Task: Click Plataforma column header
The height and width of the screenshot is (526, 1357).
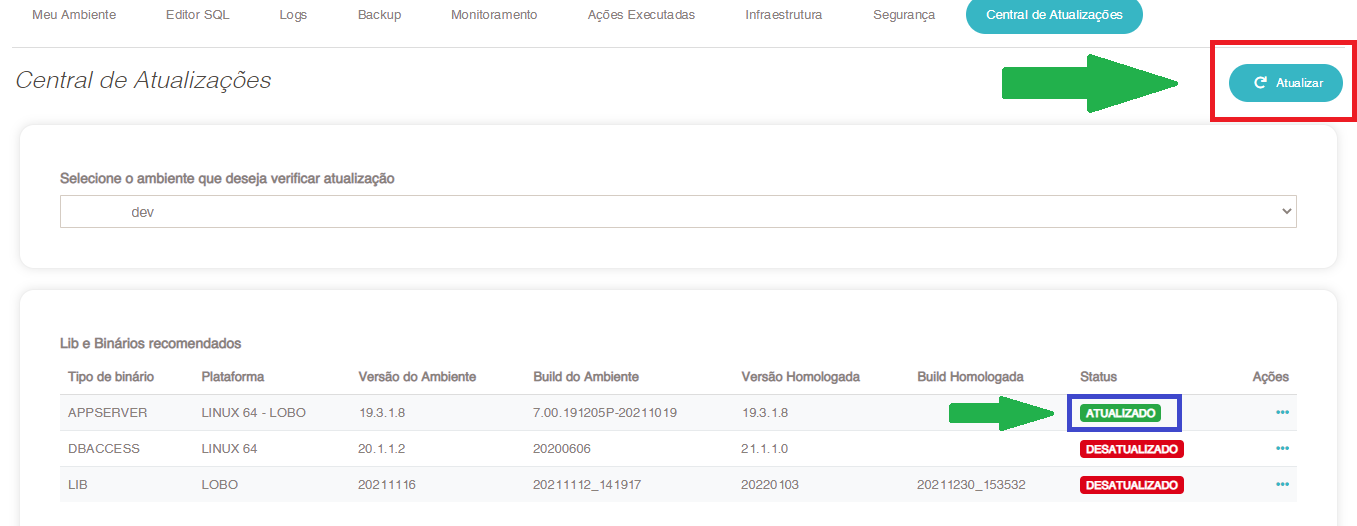Action: click(x=233, y=377)
